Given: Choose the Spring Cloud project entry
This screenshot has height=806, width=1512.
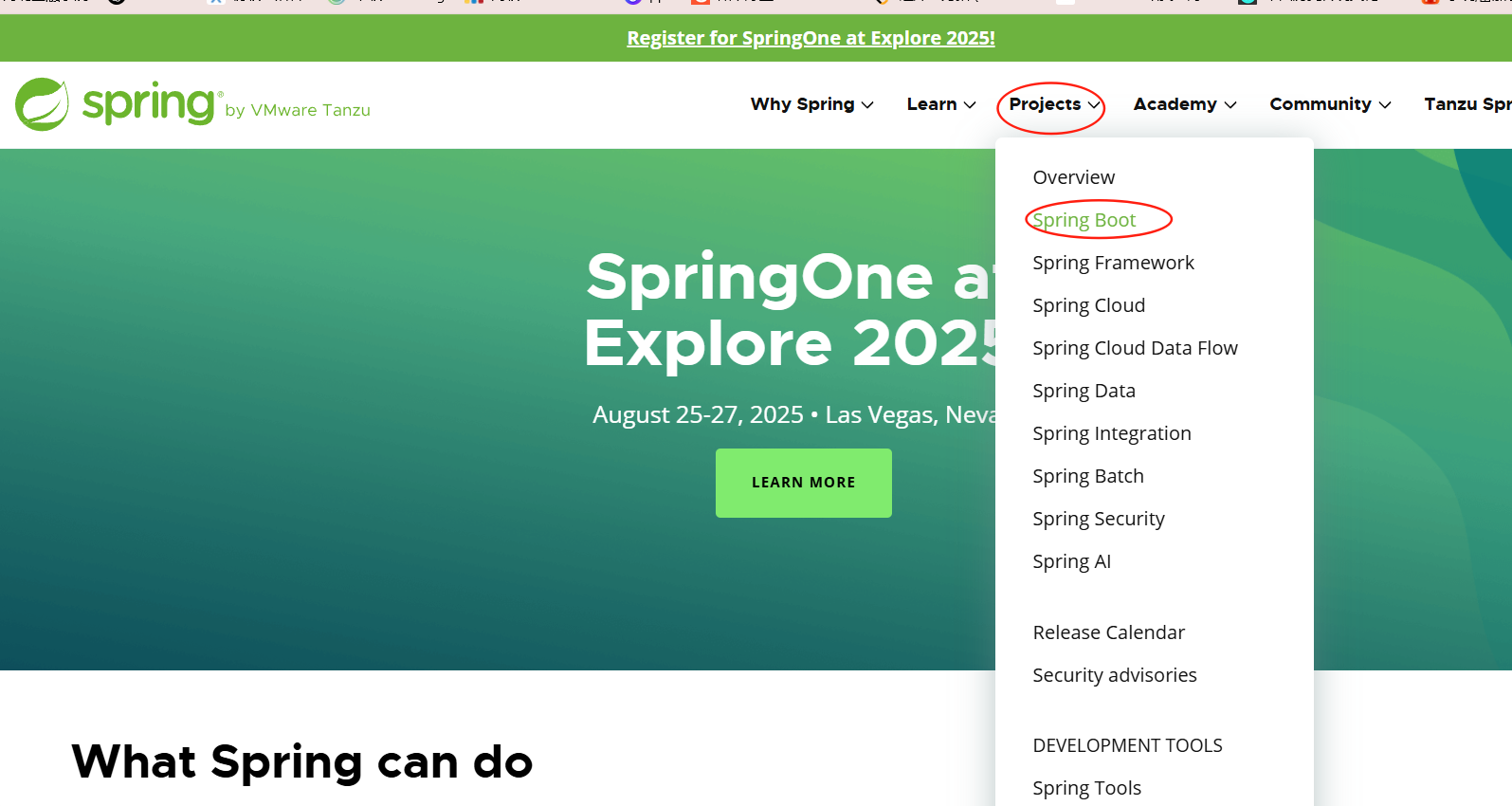Looking at the screenshot, I should pos(1088,305).
